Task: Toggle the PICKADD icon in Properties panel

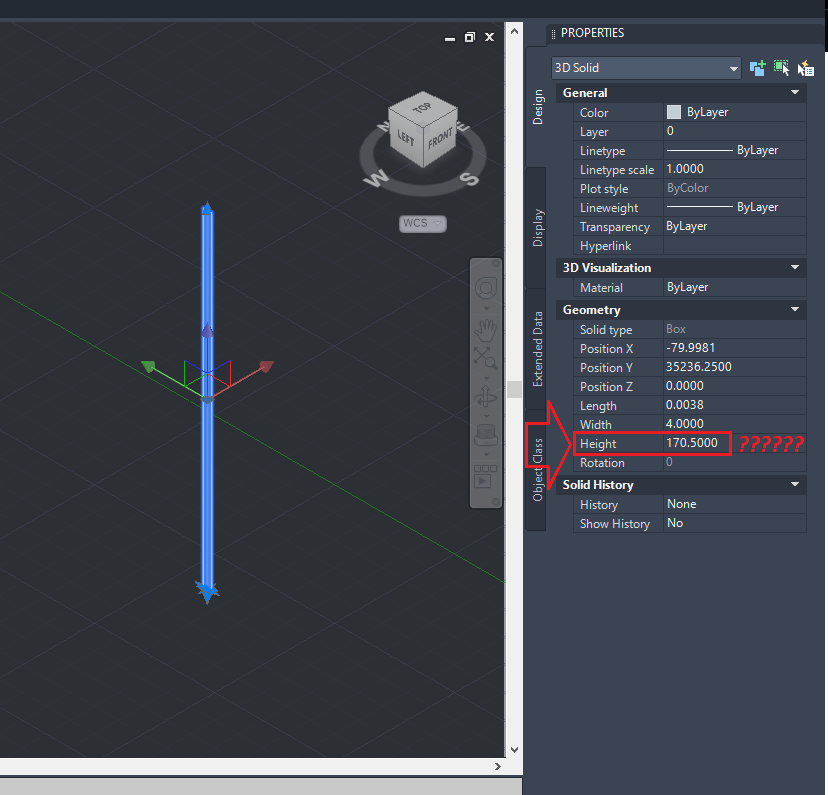Action: coord(757,68)
